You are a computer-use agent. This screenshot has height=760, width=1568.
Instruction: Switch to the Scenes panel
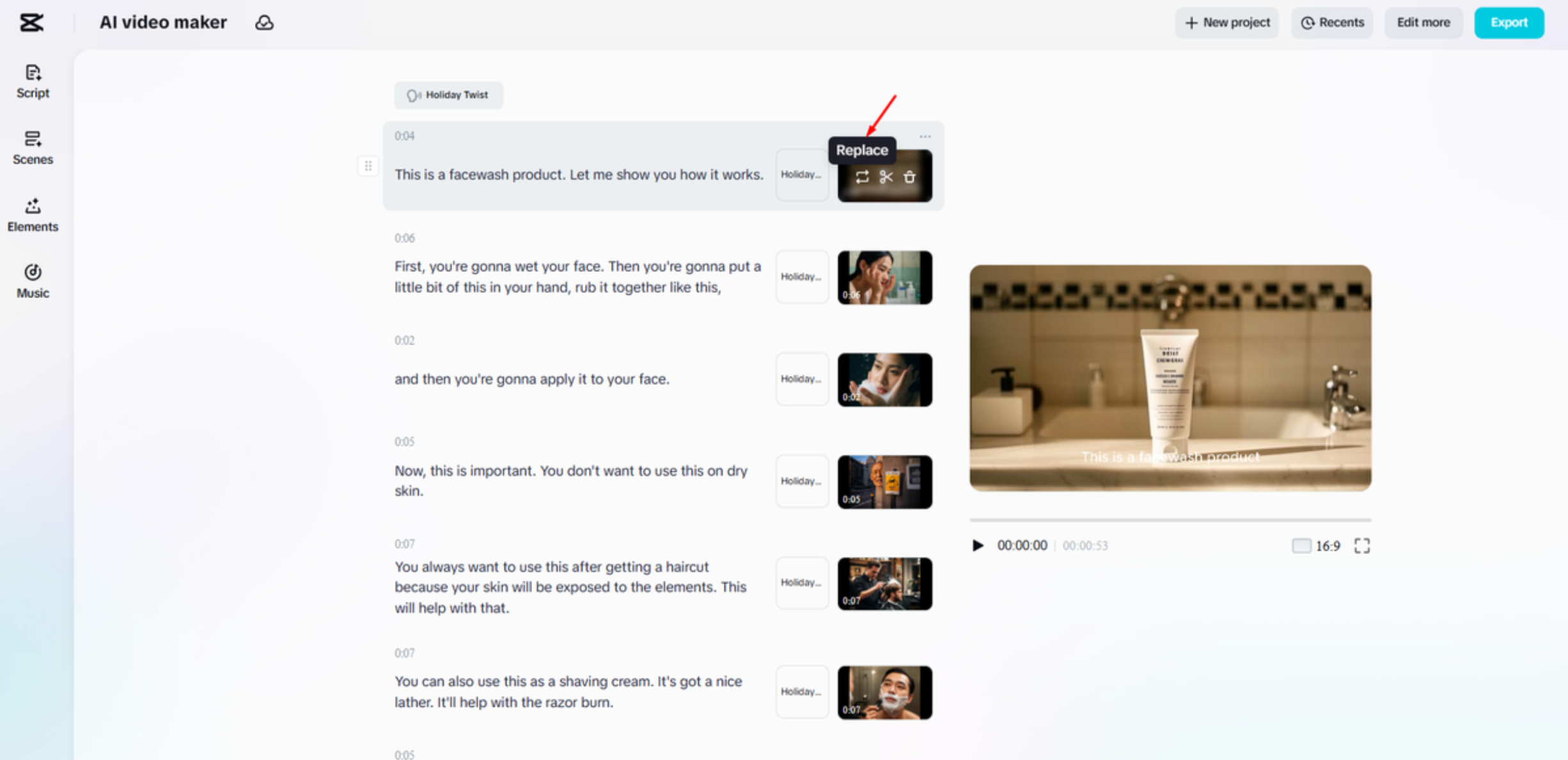(33, 148)
